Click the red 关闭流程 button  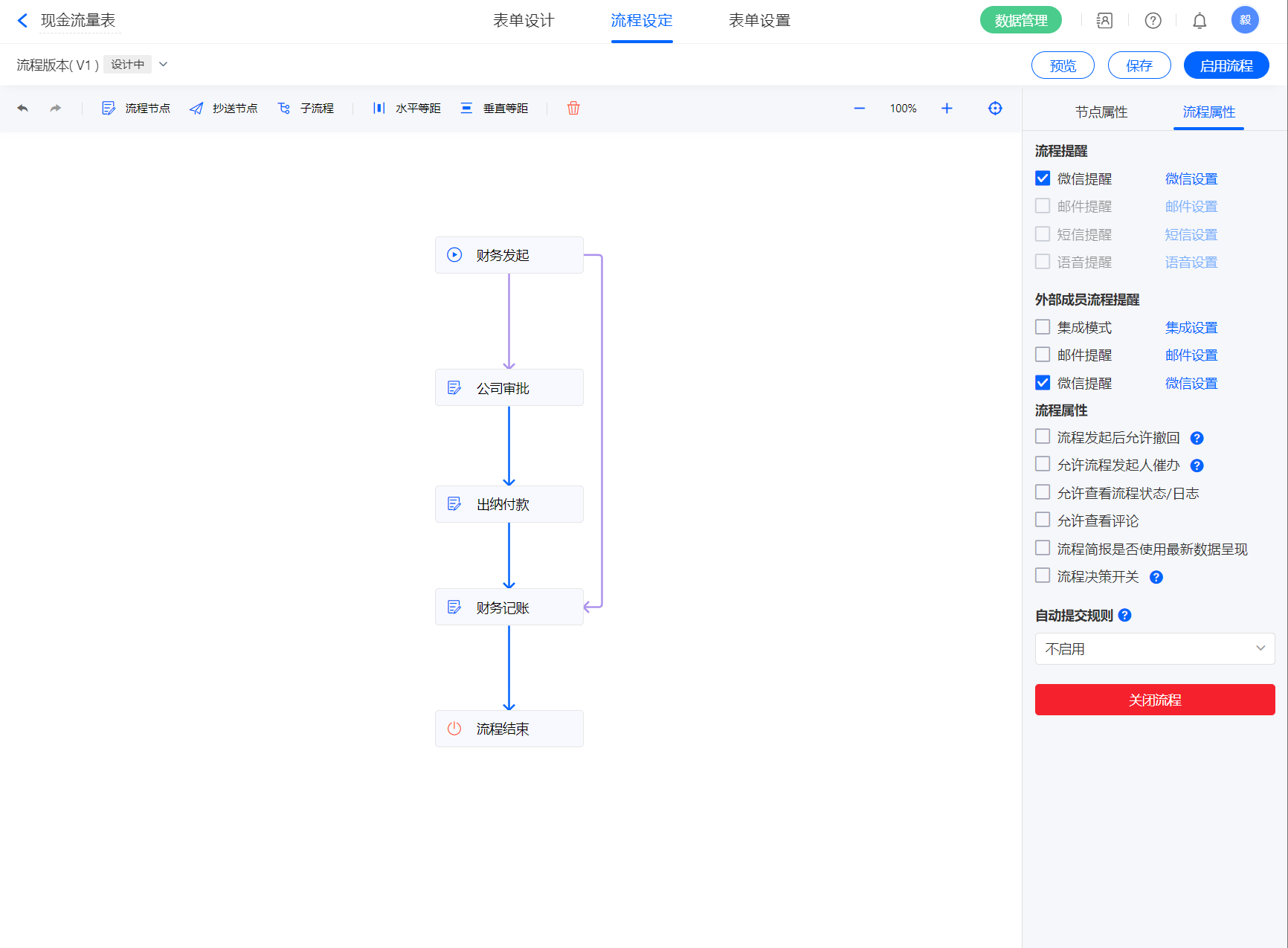(x=1154, y=700)
